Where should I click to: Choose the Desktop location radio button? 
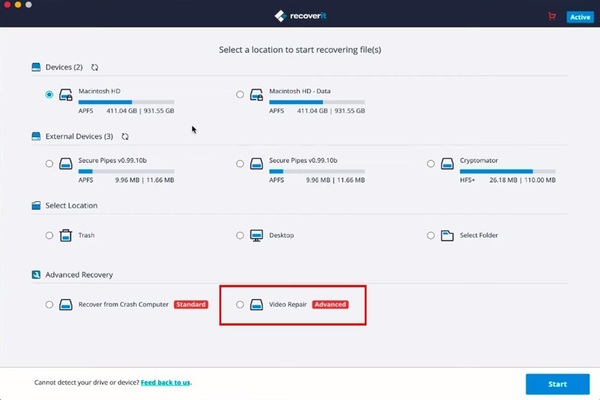coord(240,235)
